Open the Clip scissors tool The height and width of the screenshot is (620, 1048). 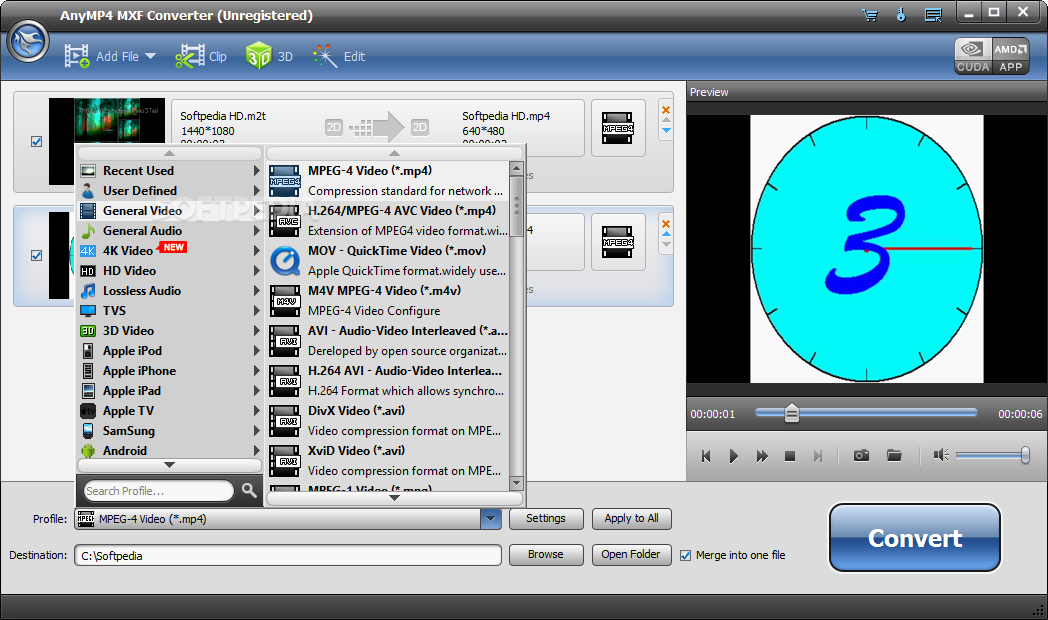201,56
